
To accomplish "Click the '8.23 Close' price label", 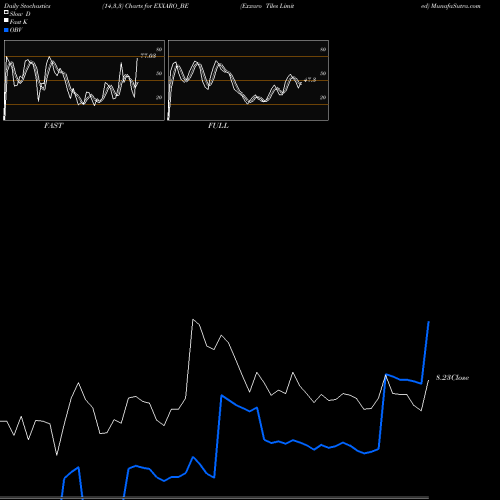I will pos(452,377).
